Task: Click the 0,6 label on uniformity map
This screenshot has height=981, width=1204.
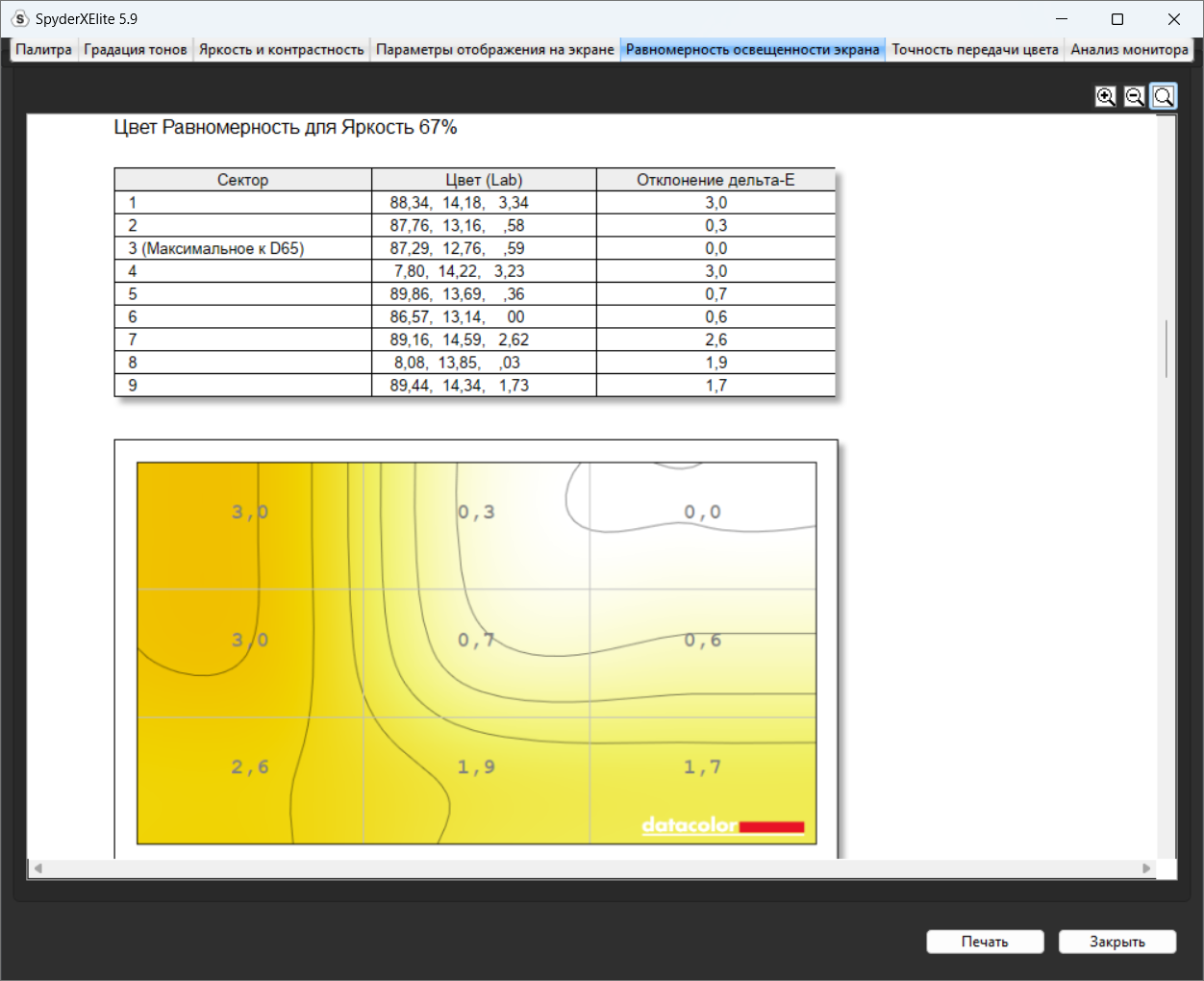Action: coord(702,640)
